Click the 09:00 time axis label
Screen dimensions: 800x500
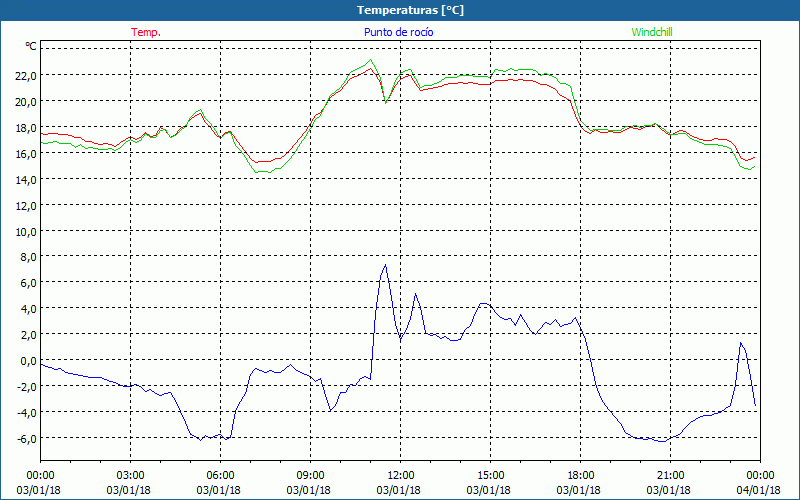pos(310,476)
